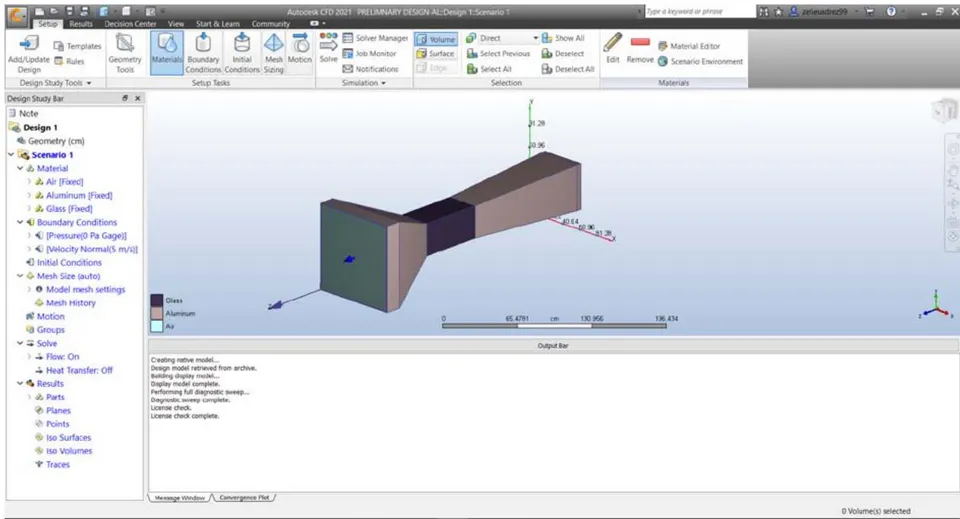Click Deselect in Selection panel

[x=563, y=54]
